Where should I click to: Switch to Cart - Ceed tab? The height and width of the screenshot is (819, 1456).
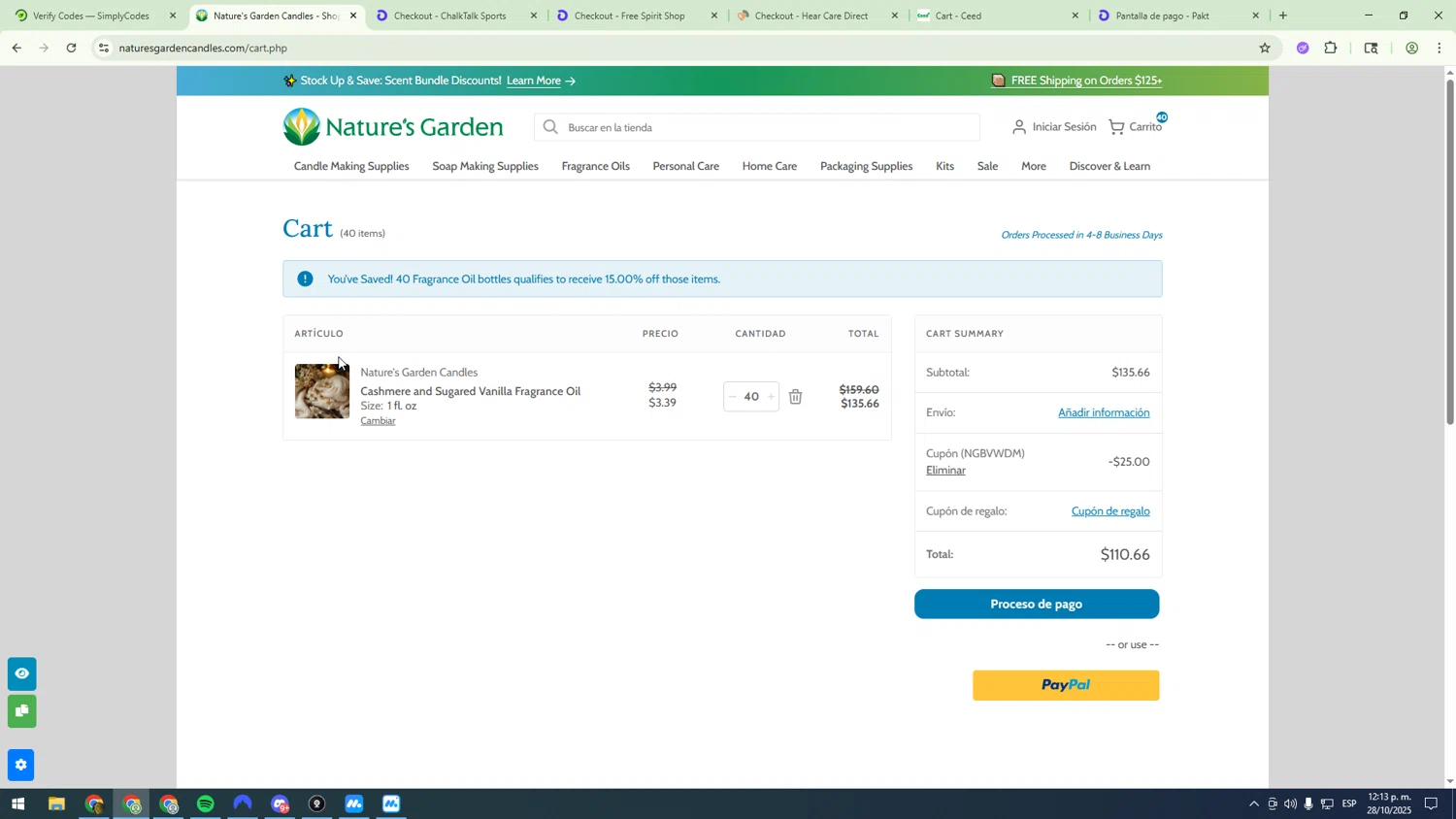(999, 16)
